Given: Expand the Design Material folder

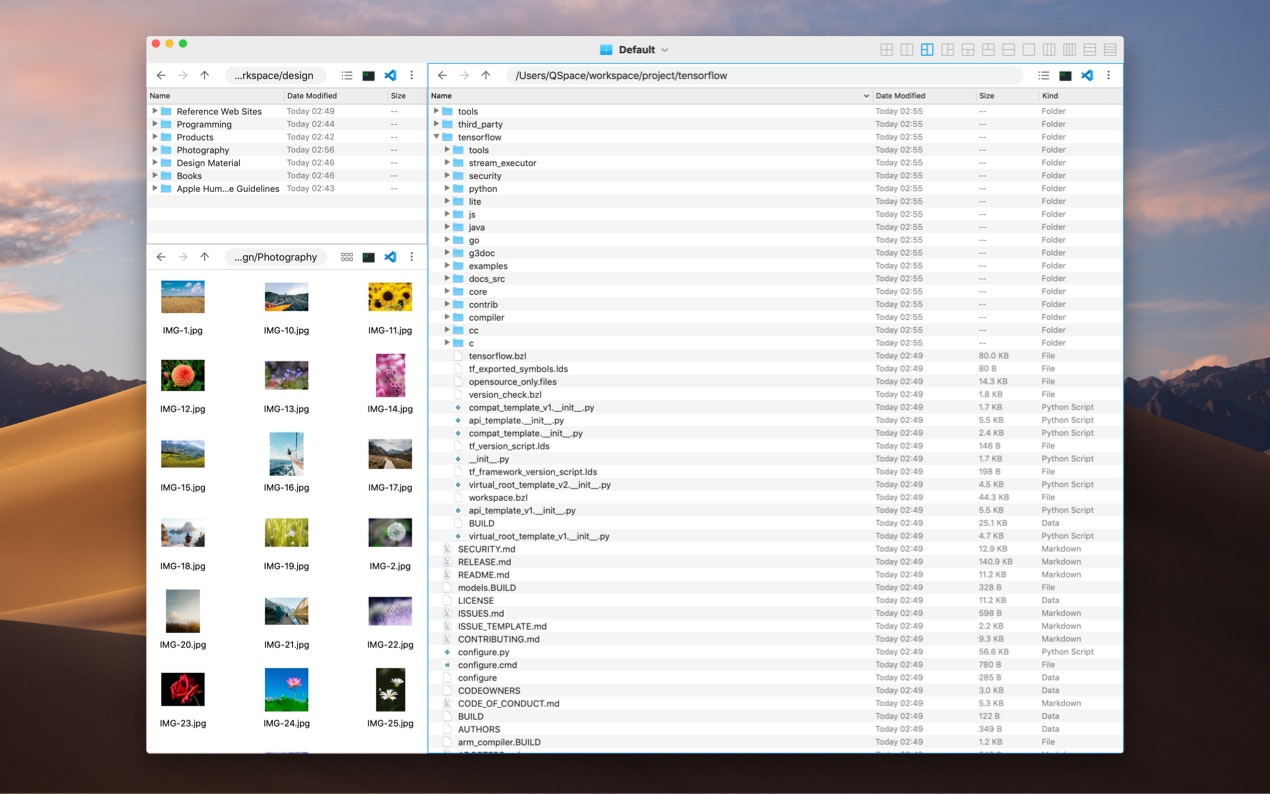Looking at the screenshot, I should pyautogui.click(x=155, y=163).
